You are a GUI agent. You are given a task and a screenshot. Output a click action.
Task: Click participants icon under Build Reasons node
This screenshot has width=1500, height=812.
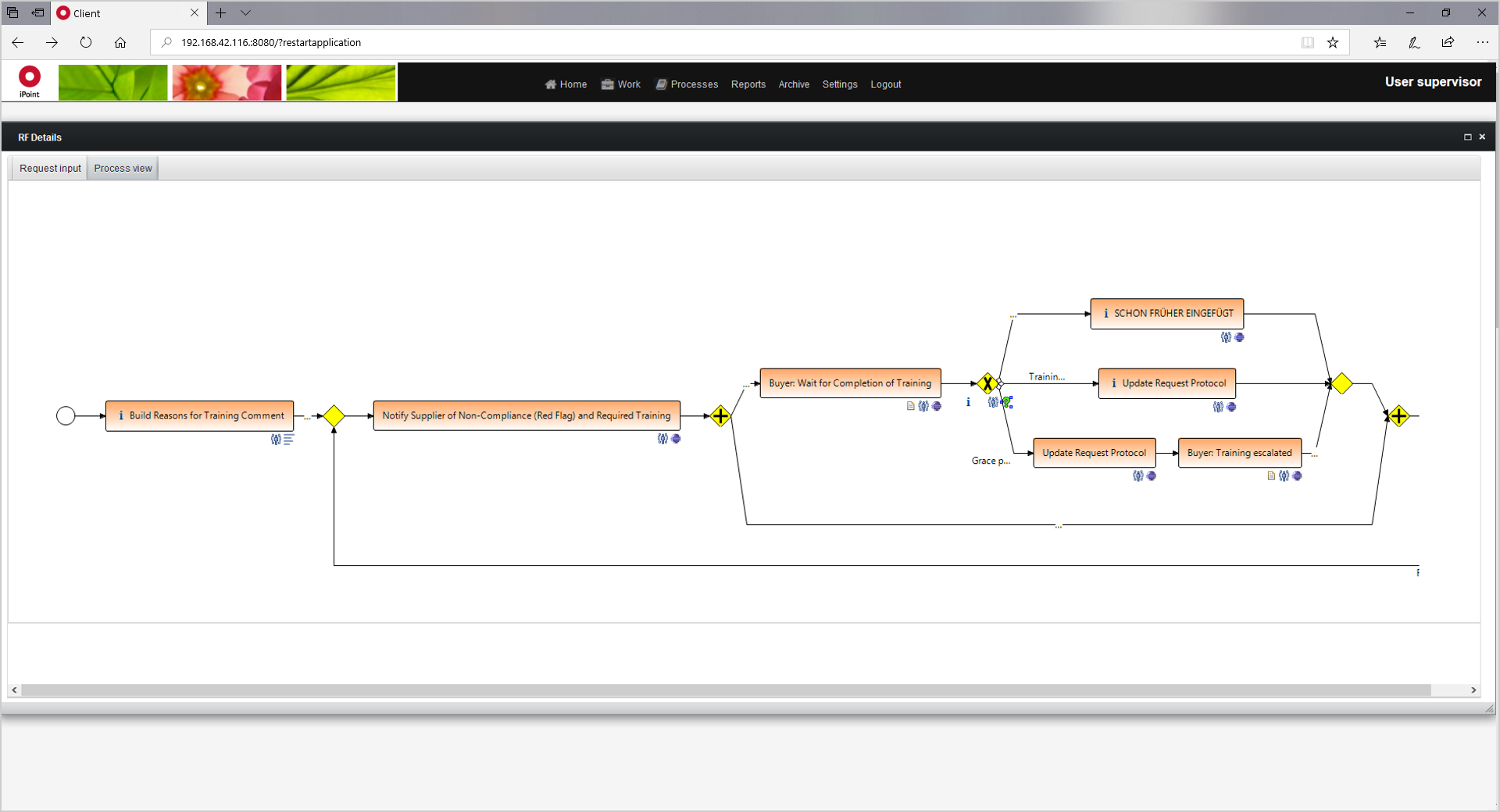pos(276,440)
